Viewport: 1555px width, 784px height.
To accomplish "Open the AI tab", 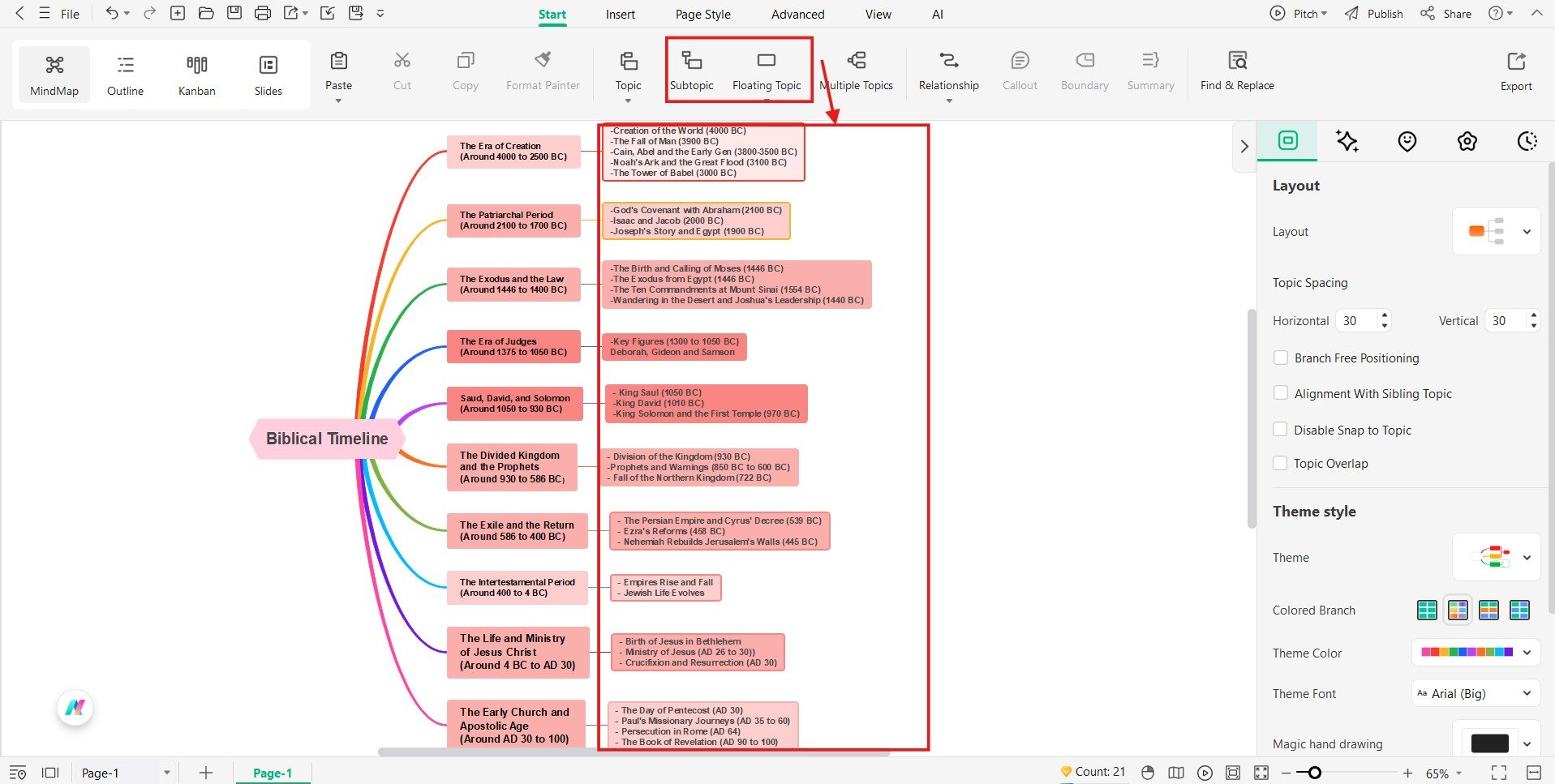I will [x=938, y=14].
